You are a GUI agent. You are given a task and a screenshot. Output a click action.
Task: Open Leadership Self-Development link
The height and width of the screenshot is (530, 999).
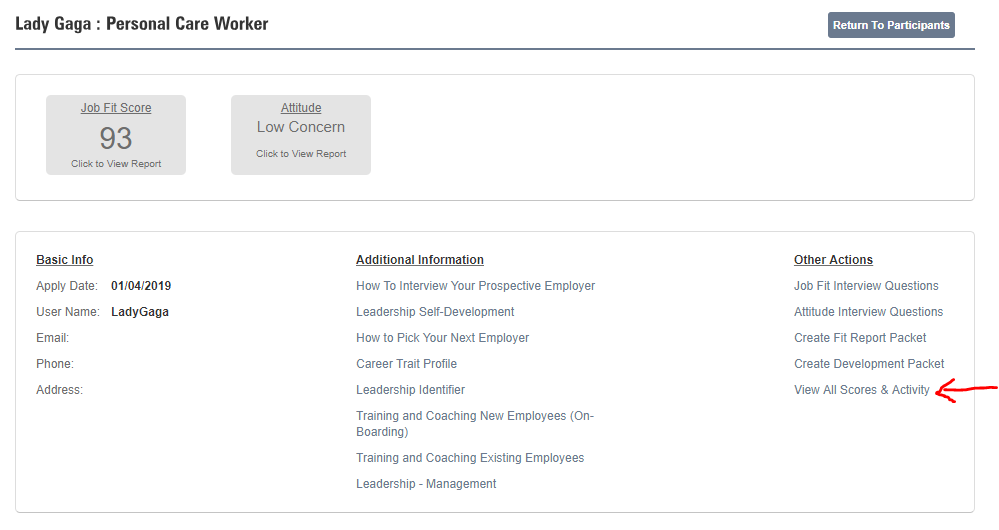pyautogui.click(x=435, y=312)
